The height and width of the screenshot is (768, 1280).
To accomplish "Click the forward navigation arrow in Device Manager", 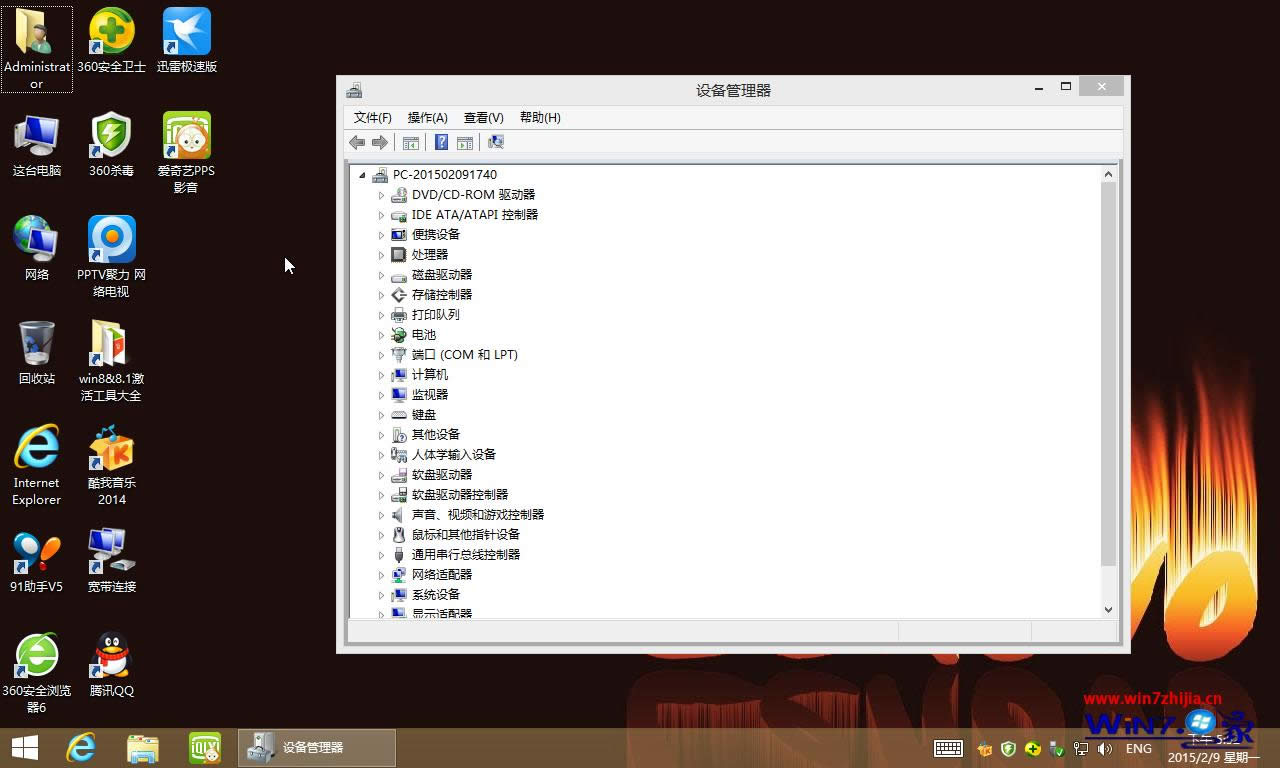I will tap(380, 142).
